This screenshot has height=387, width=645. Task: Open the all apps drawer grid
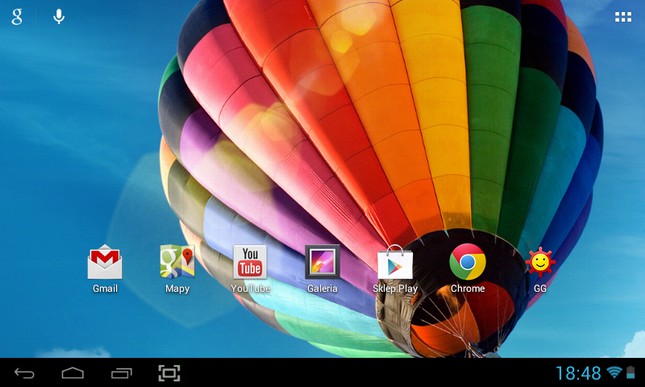(623, 17)
